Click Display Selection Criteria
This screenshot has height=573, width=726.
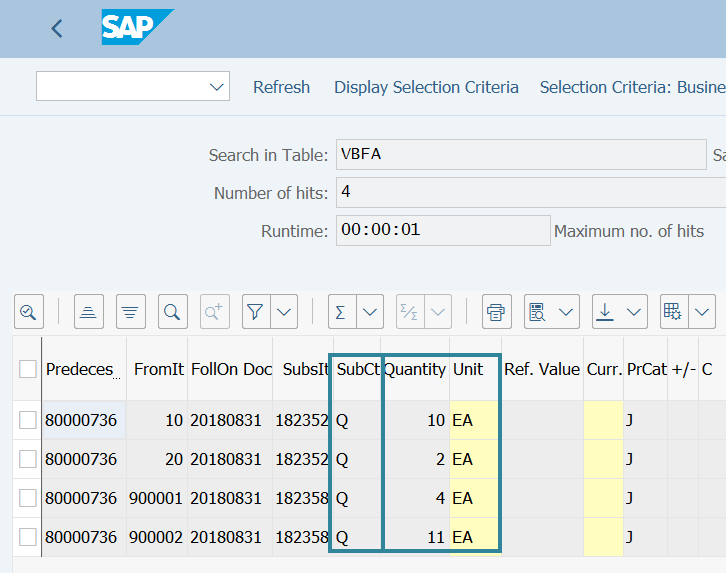[x=426, y=87]
